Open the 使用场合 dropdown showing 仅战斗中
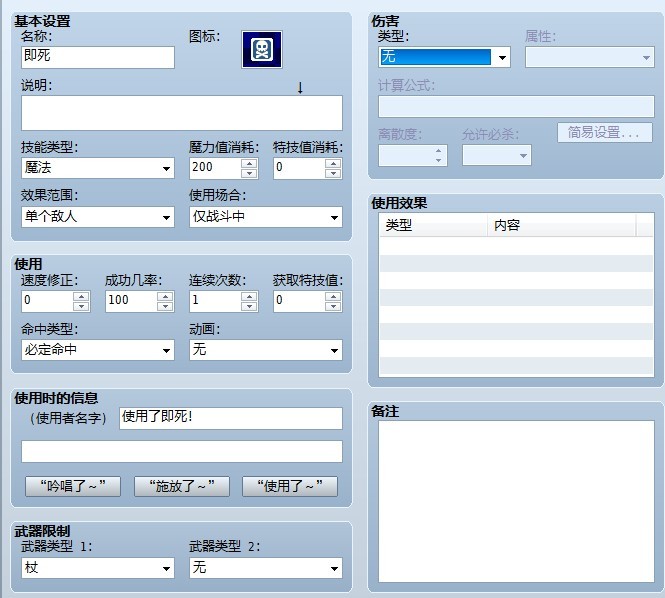The height and width of the screenshot is (598, 665). click(x=265, y=217)
